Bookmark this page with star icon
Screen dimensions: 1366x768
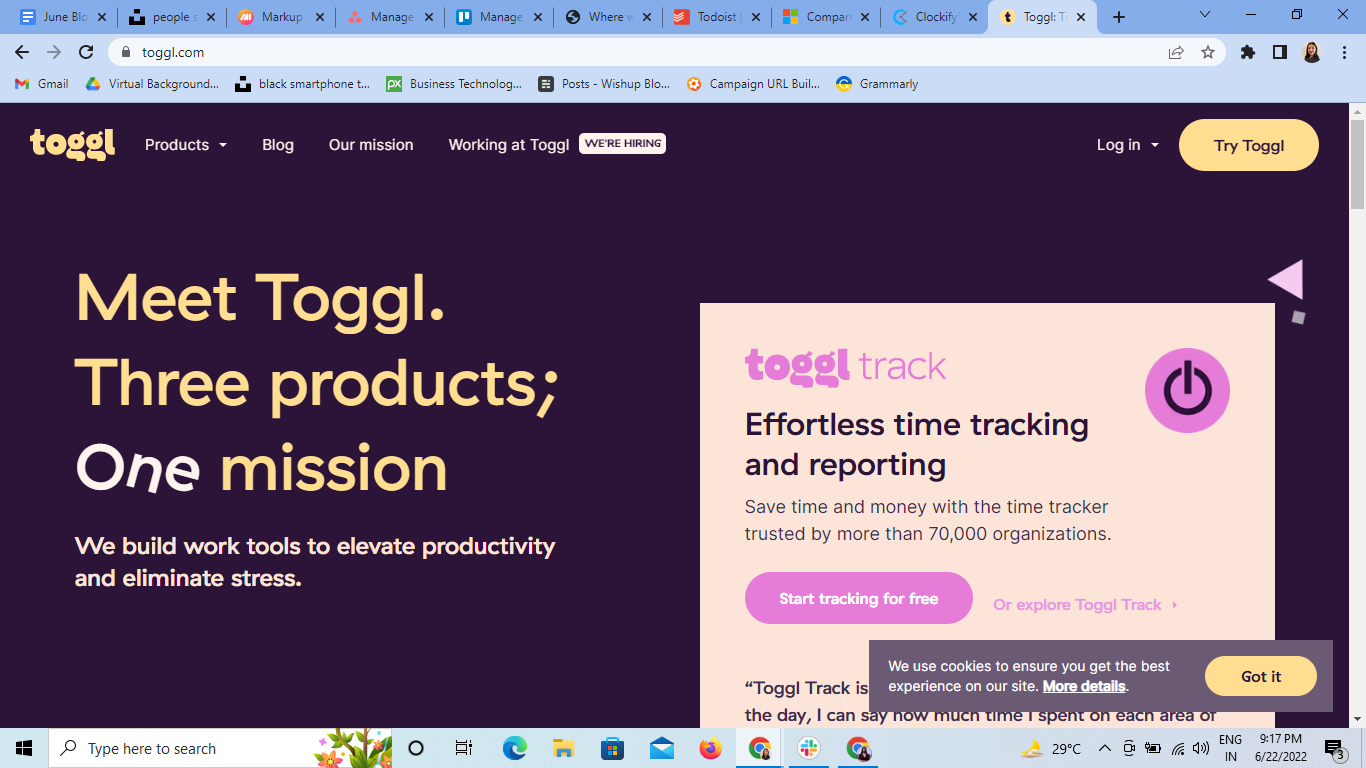tap(1208, 52)
